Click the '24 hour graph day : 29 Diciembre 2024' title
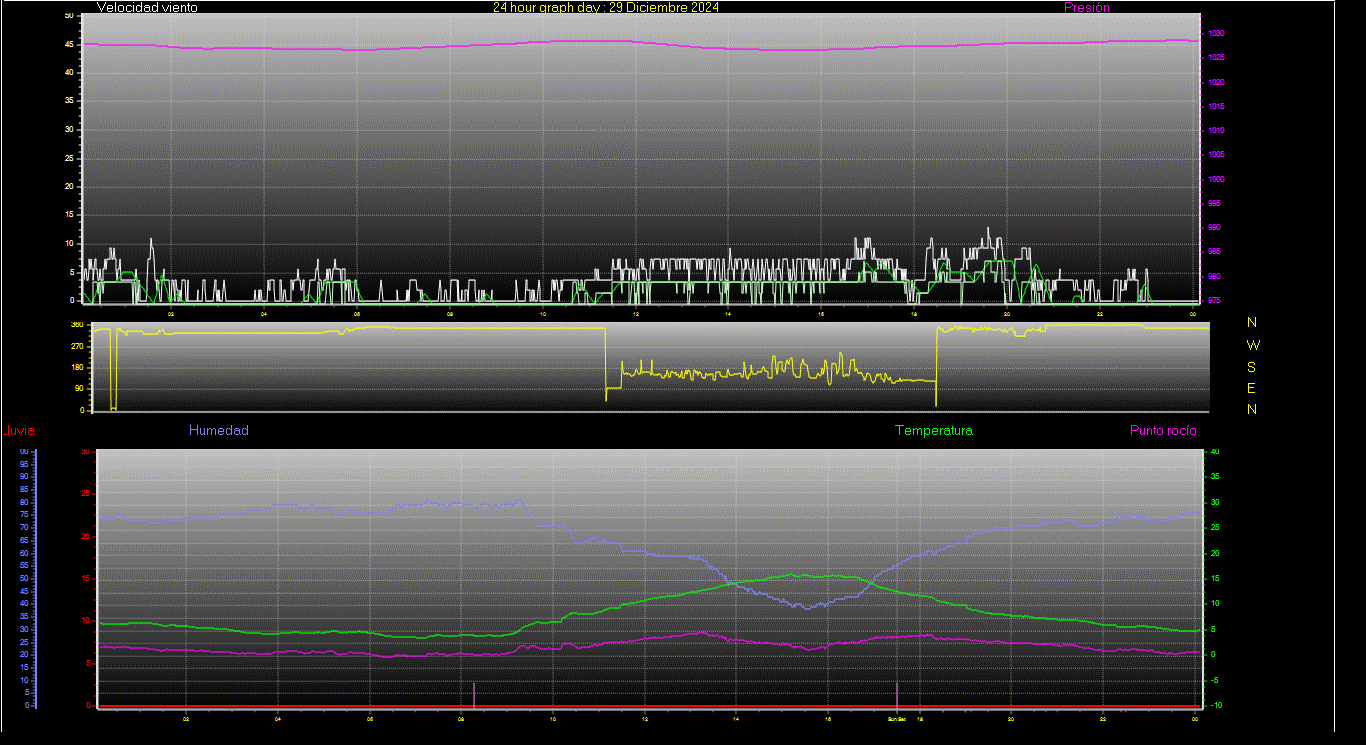The height and width of the screenshot is (745, 1366). [605, 7]
